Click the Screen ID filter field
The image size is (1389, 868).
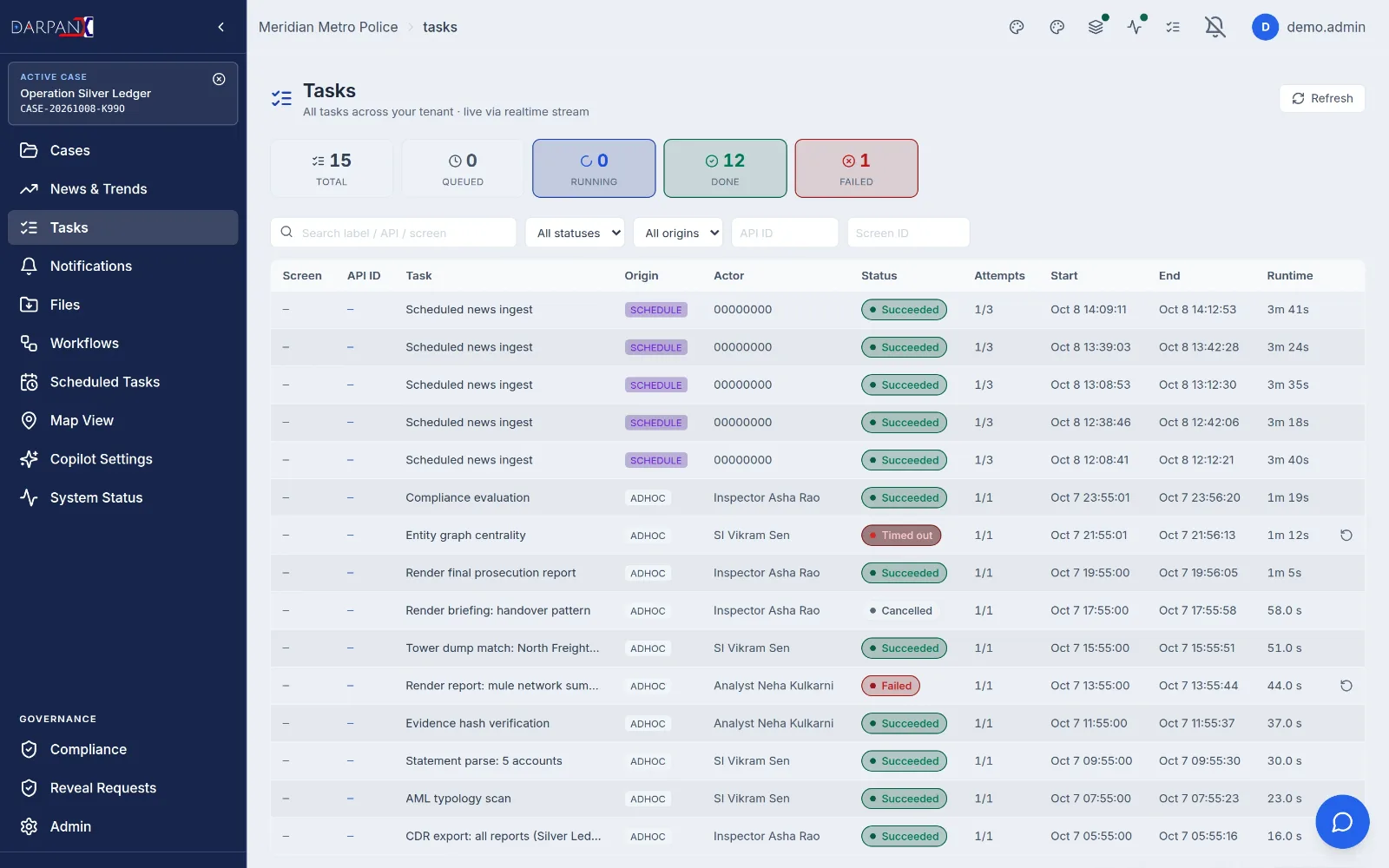pyautogui.click(x=908, y=233)
